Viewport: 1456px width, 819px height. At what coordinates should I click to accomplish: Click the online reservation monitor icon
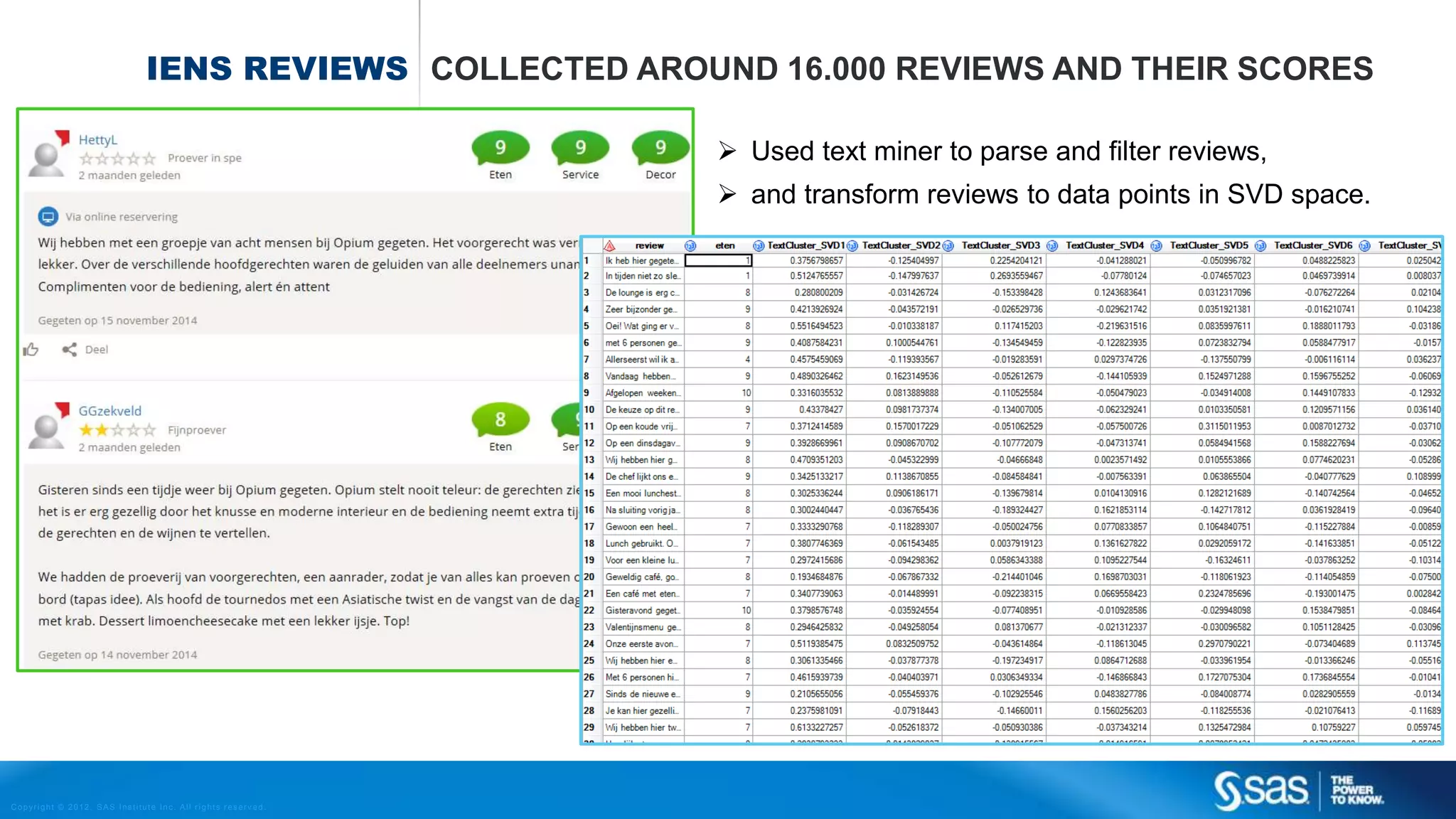coord(48,216)
